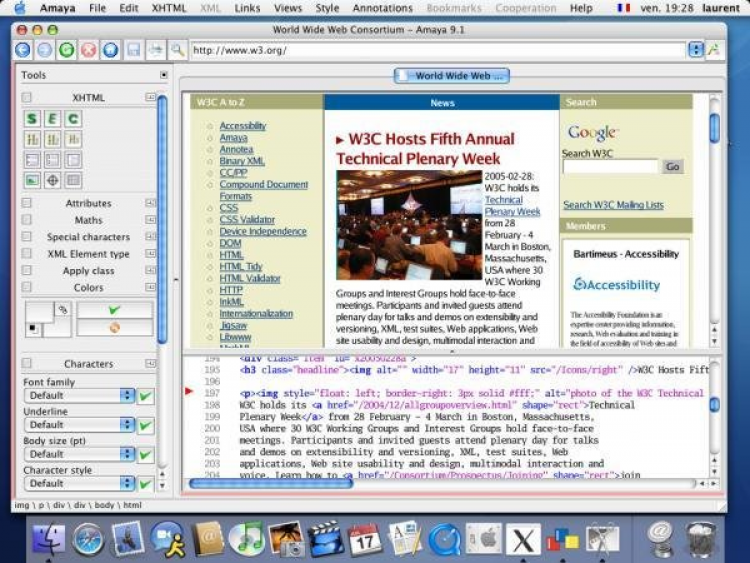This screenshot has height=563, width=750.
Task: Follow the Technical Plenary Week link
Action: pos(512,206)
